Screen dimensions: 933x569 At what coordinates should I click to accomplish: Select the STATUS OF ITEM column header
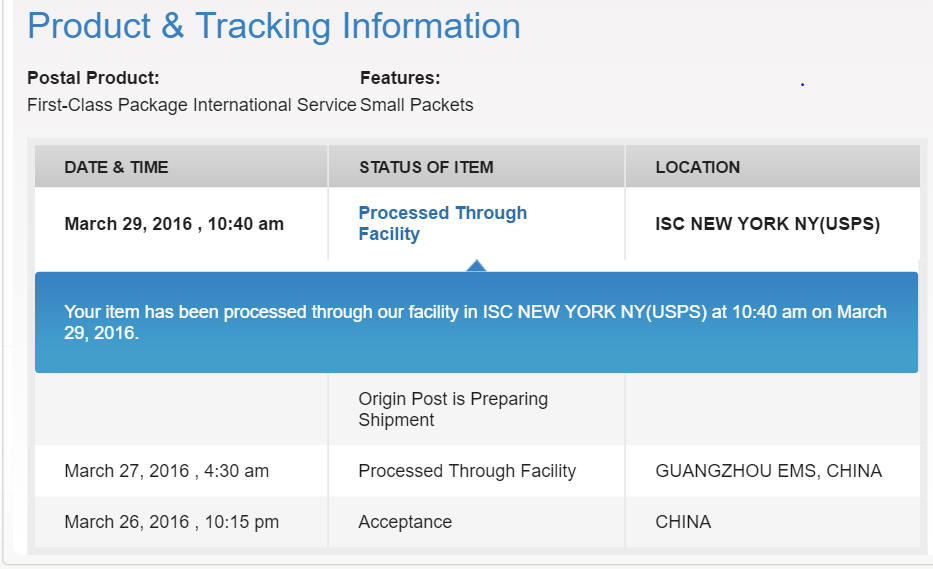(426, 167)
